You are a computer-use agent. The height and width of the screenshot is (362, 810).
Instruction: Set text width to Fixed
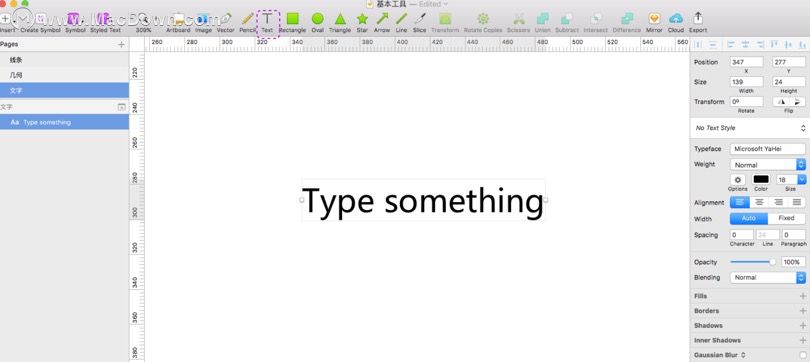[787, 218]
